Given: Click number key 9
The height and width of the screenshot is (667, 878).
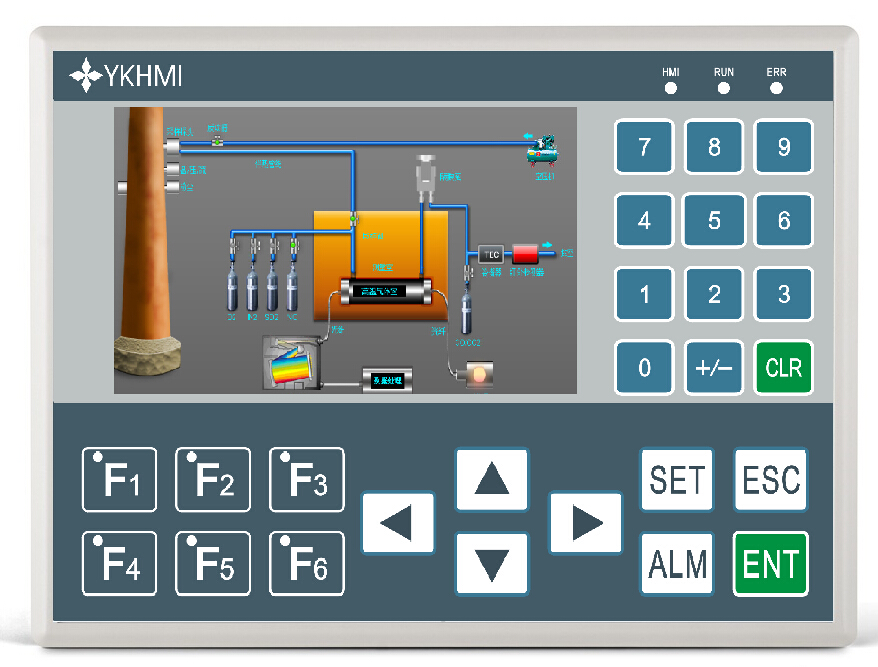Looking at the screenshot, I should tap(783, 147).
